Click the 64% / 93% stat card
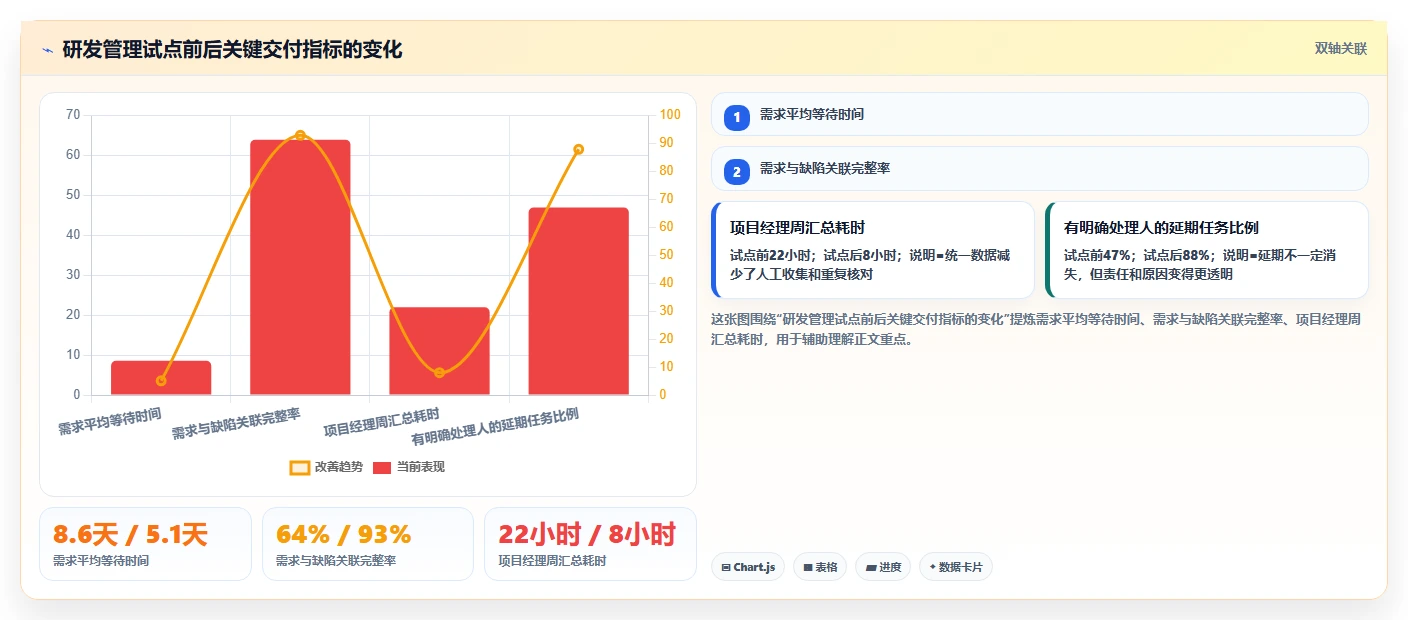Image resolution: width=1408 pixels, height=620 pixels. (x=367, y=544)
